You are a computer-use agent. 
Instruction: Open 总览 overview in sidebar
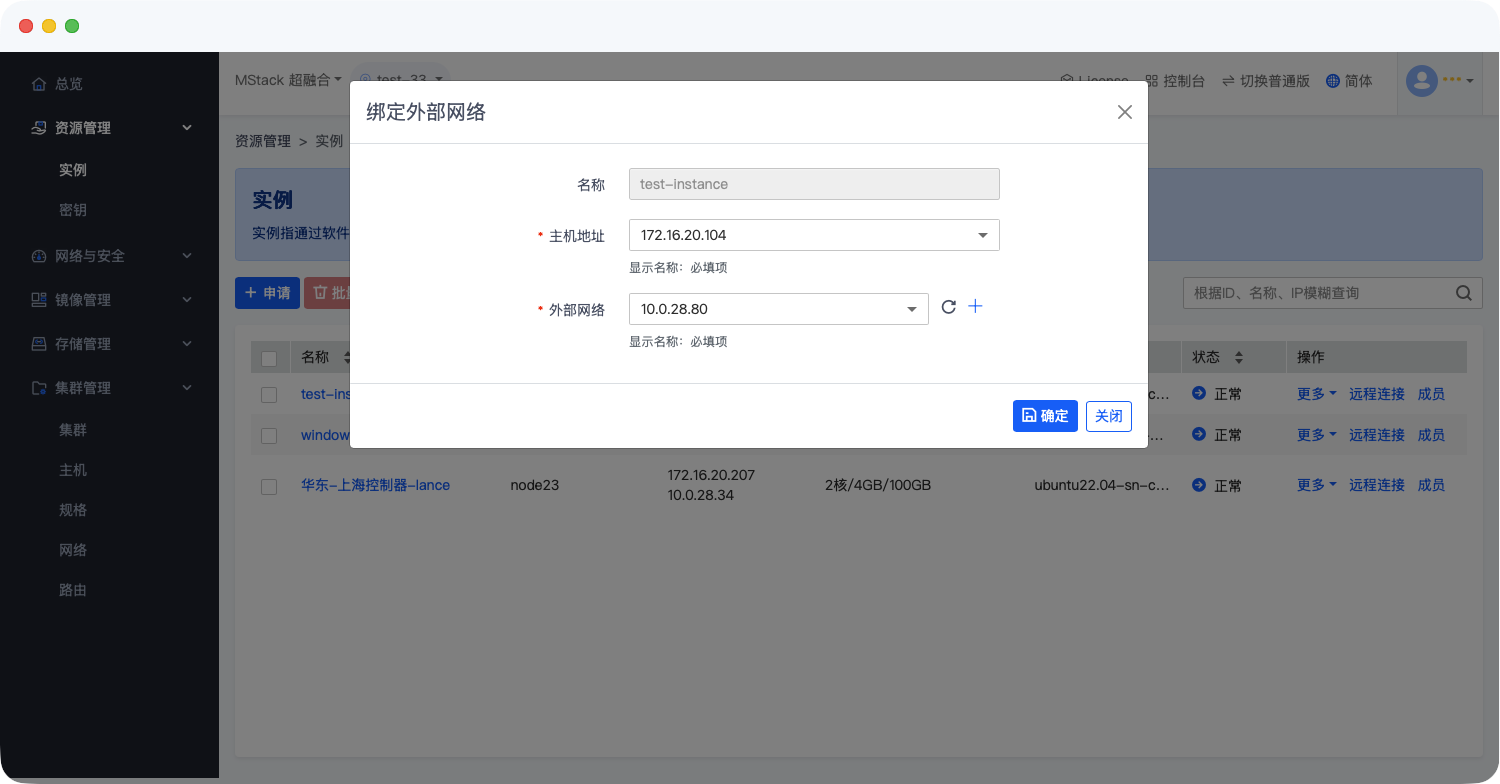68,84
